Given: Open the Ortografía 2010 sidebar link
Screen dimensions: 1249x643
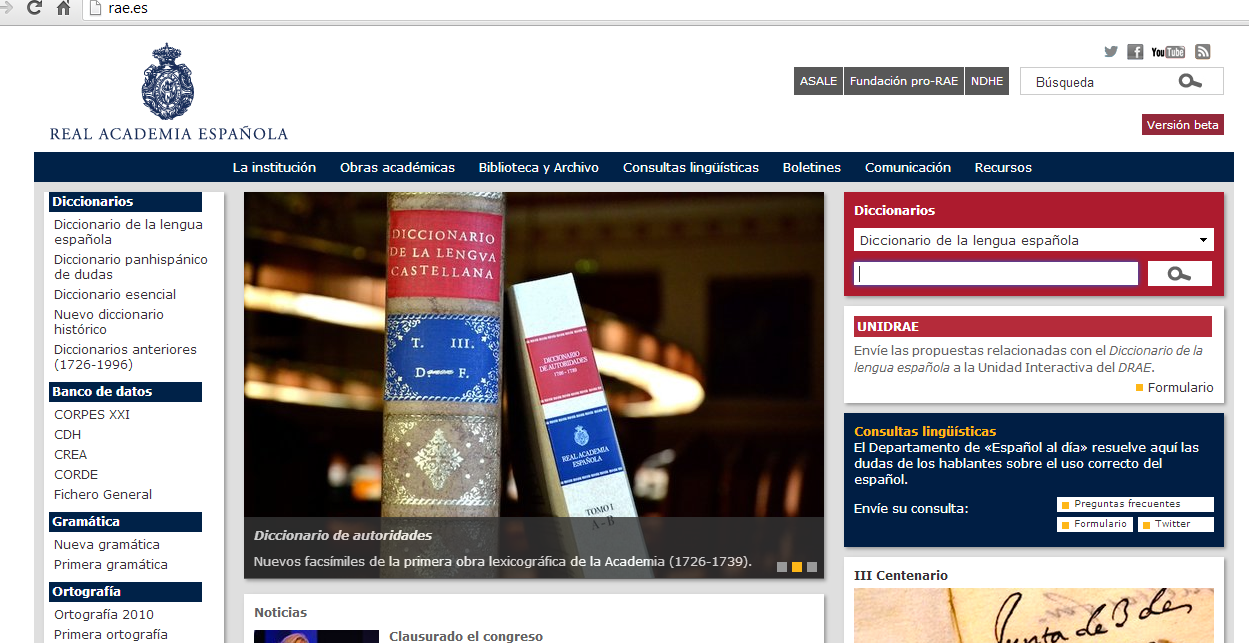Looking at the screenshot, I should (x=104, y=615).
